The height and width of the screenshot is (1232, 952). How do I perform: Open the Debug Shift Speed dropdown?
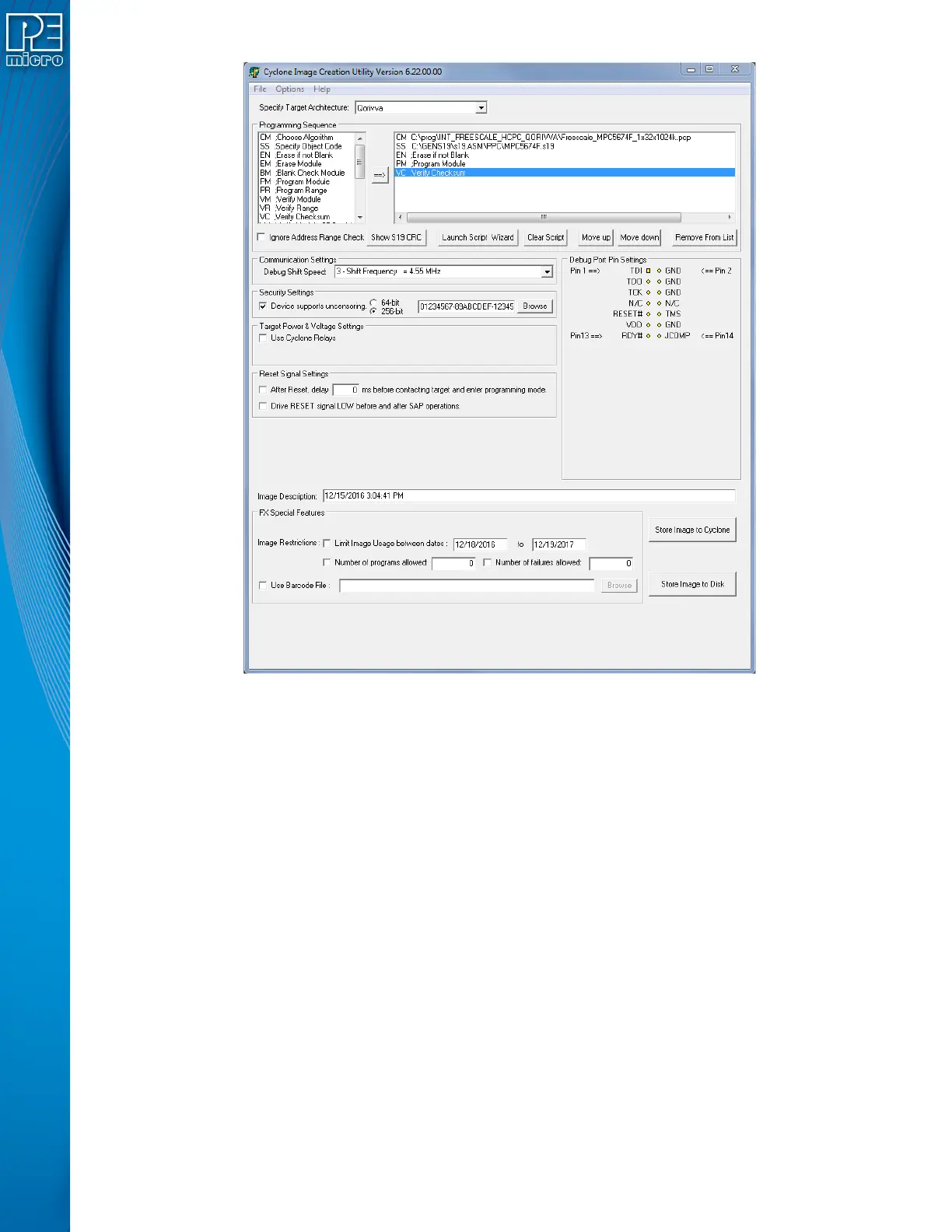click(547, 271)
